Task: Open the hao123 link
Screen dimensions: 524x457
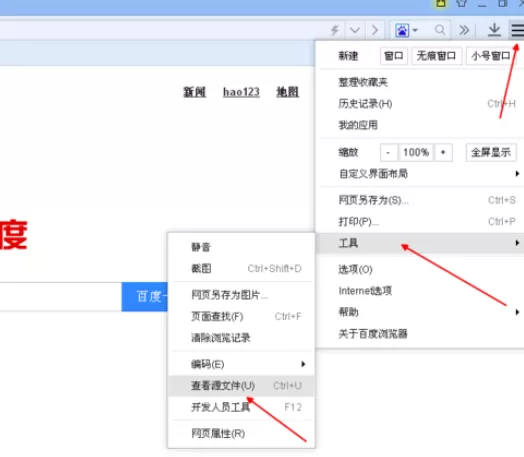Action: pos(241,92)
